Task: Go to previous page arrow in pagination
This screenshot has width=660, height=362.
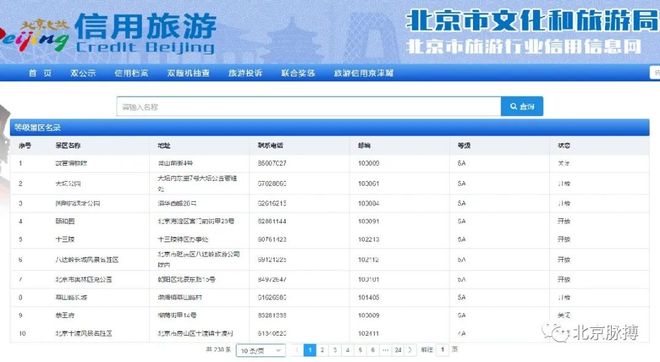Action: coord(297,350)
